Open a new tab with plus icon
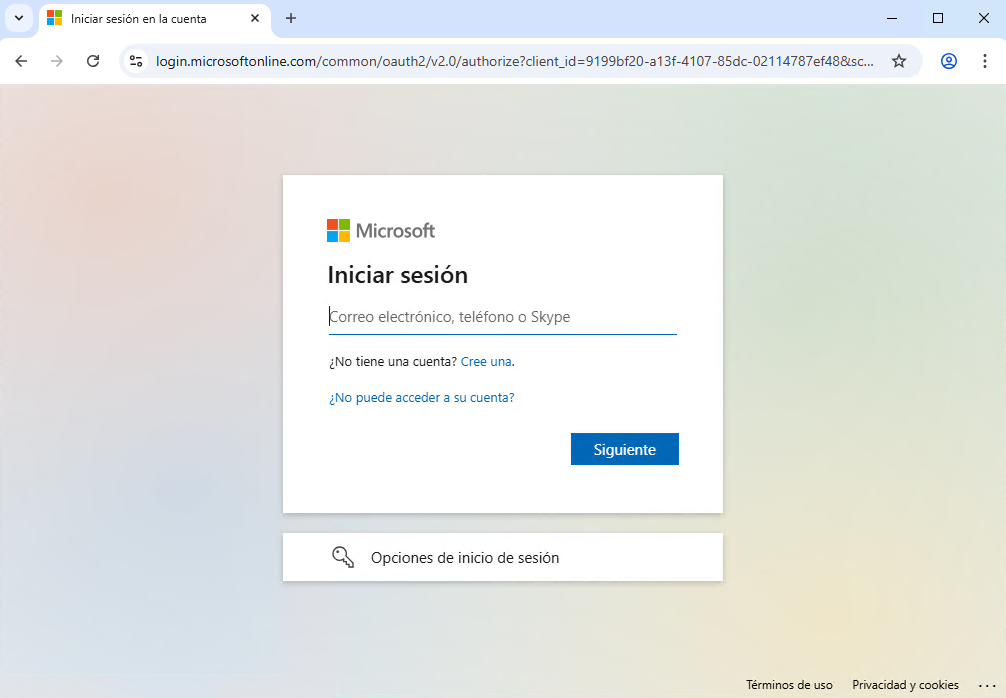1006x698 pixels. [291, 18]
